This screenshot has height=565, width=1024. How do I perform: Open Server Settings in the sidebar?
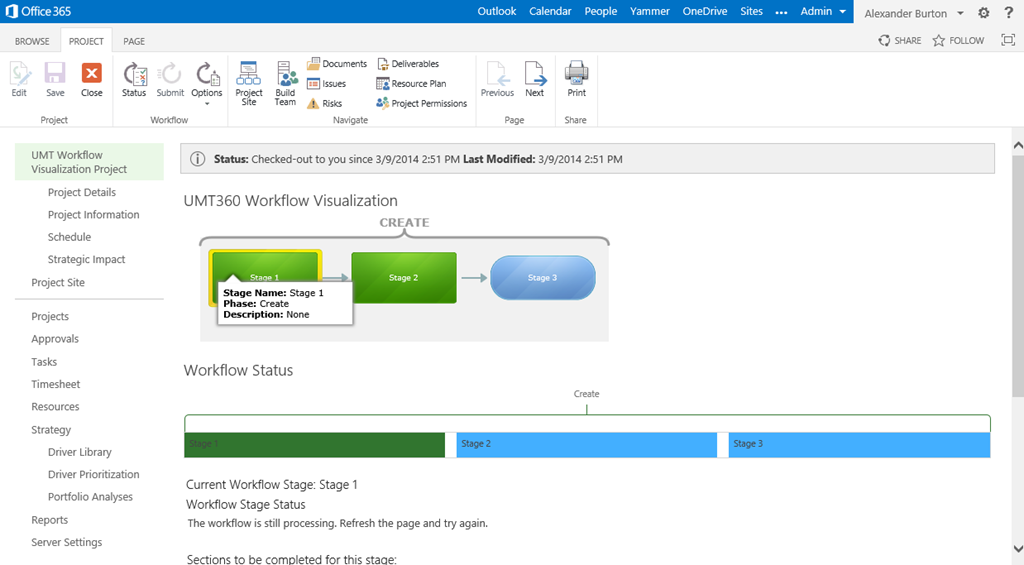click(67, 542)
